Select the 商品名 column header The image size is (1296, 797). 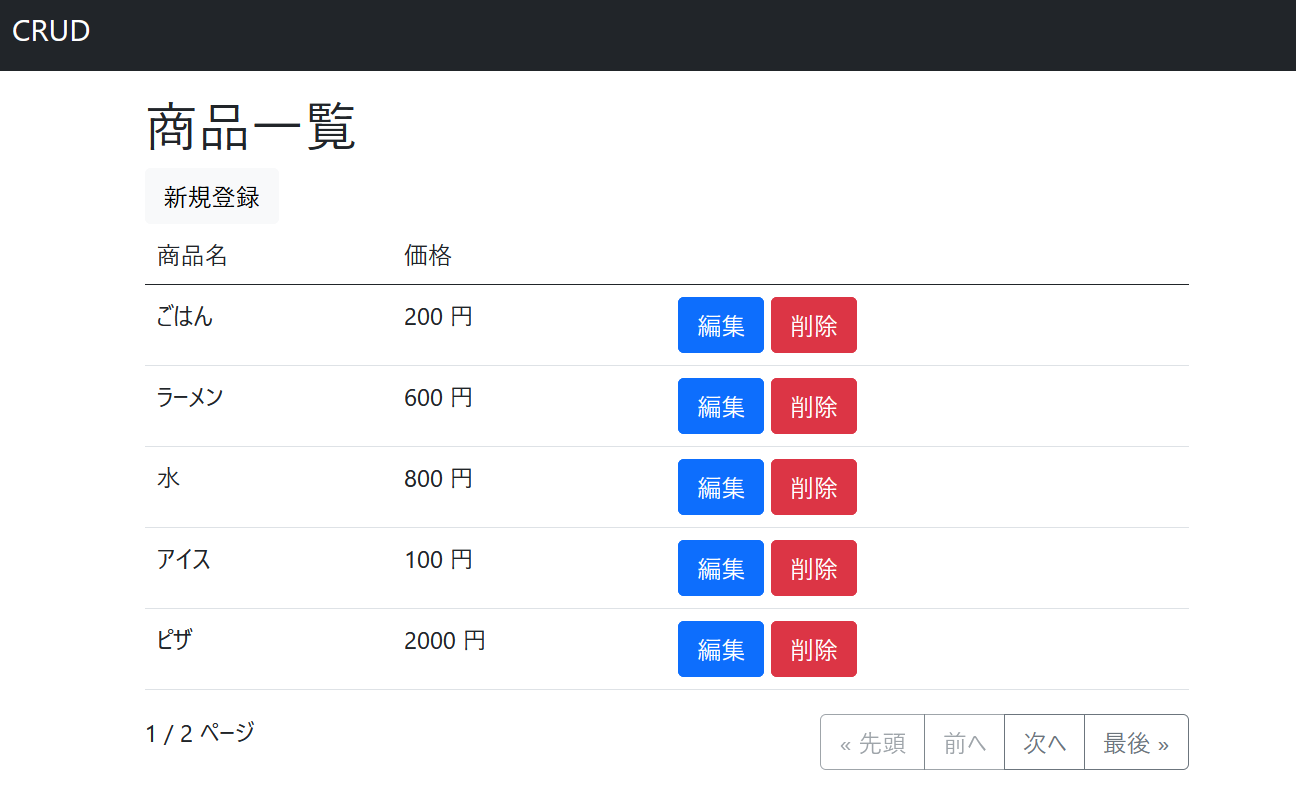click(x=192, y=256)
